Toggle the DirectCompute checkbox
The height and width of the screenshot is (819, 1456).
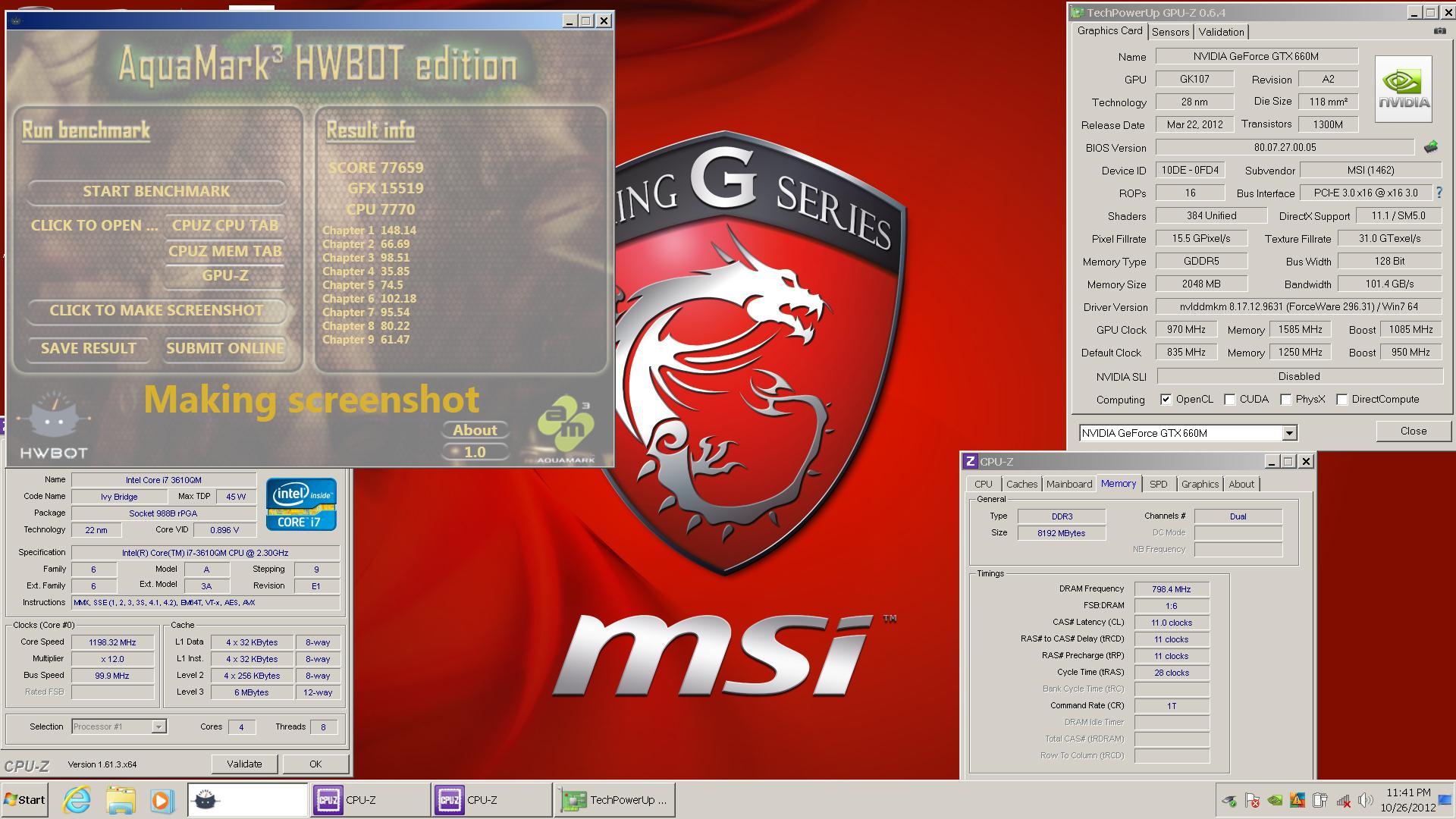(x=1341, y=400)
